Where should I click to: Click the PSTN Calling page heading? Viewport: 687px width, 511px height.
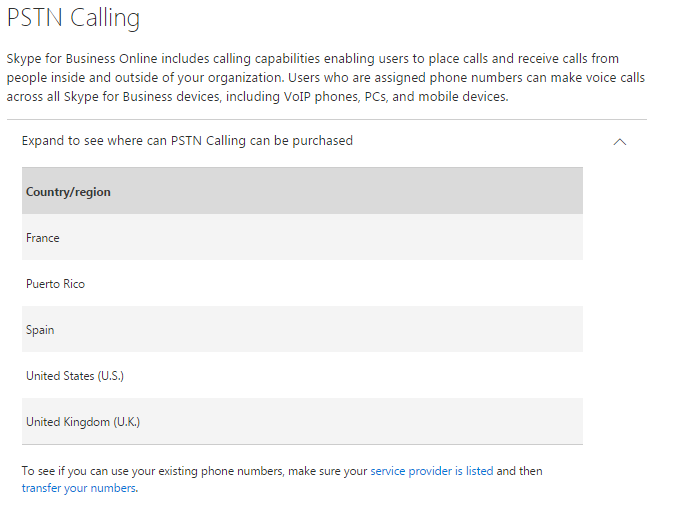click(73, 18)
